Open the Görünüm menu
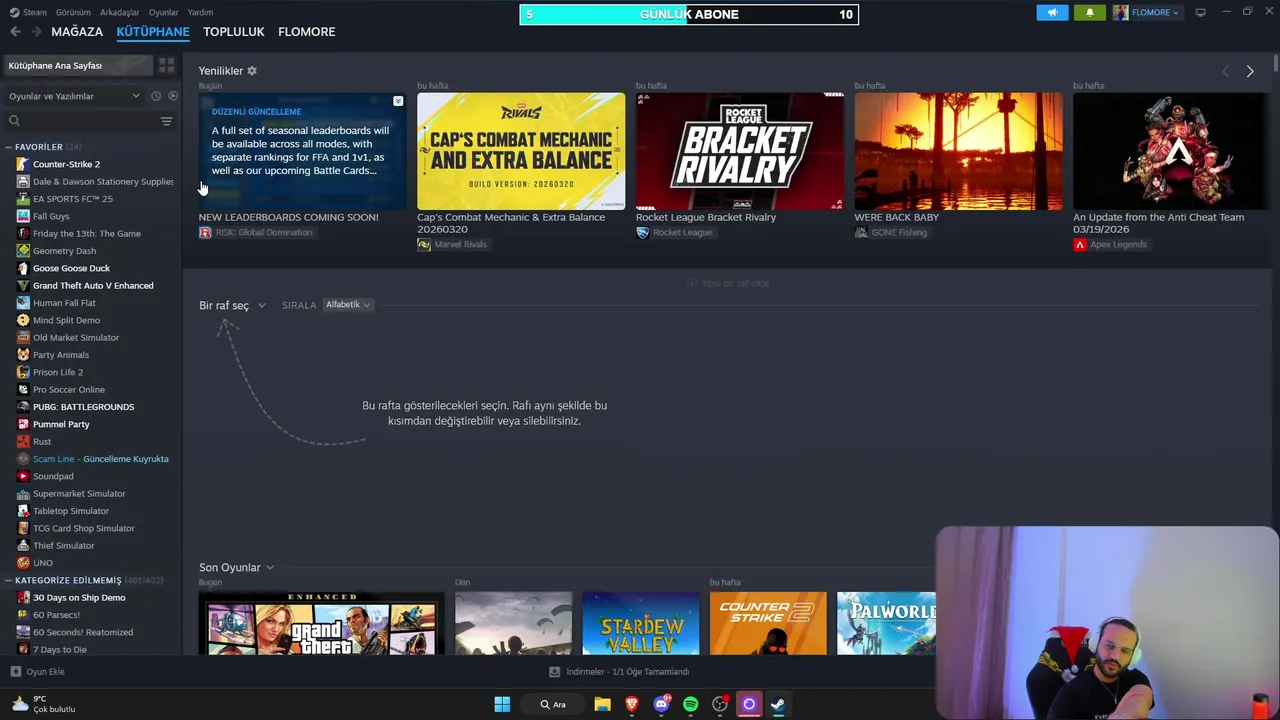The height and width of the screenshot is (720, 1280). (73, 12)
